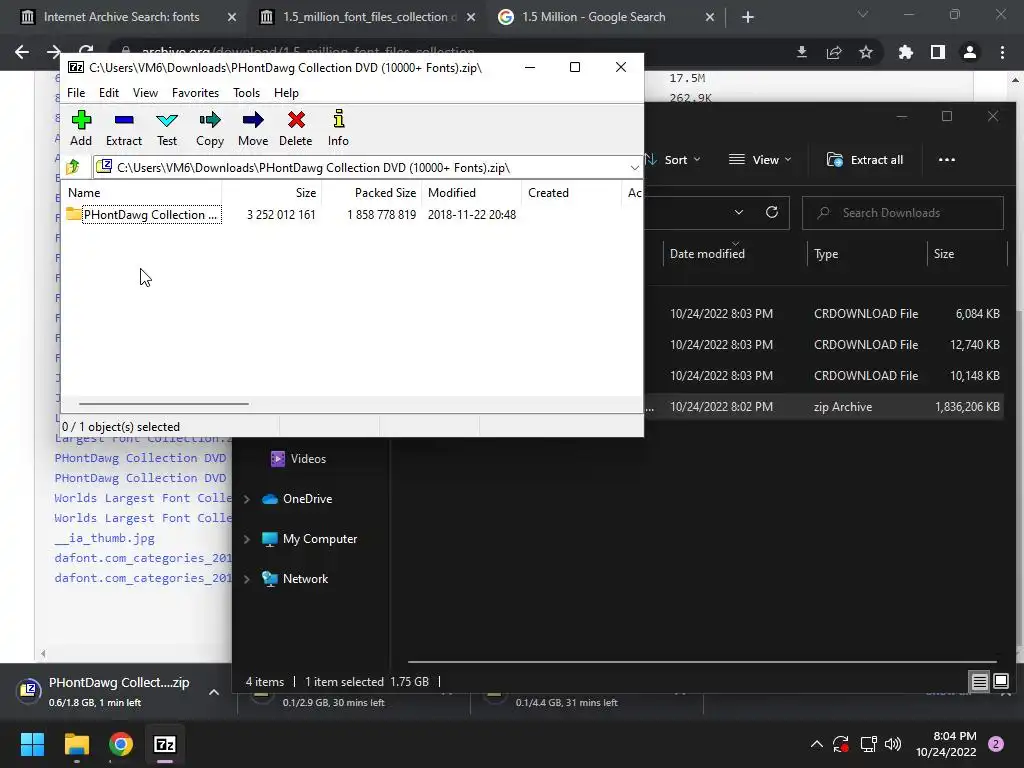
Task: Open PHontDawg download item options chevron
Action: click(214, 692)
